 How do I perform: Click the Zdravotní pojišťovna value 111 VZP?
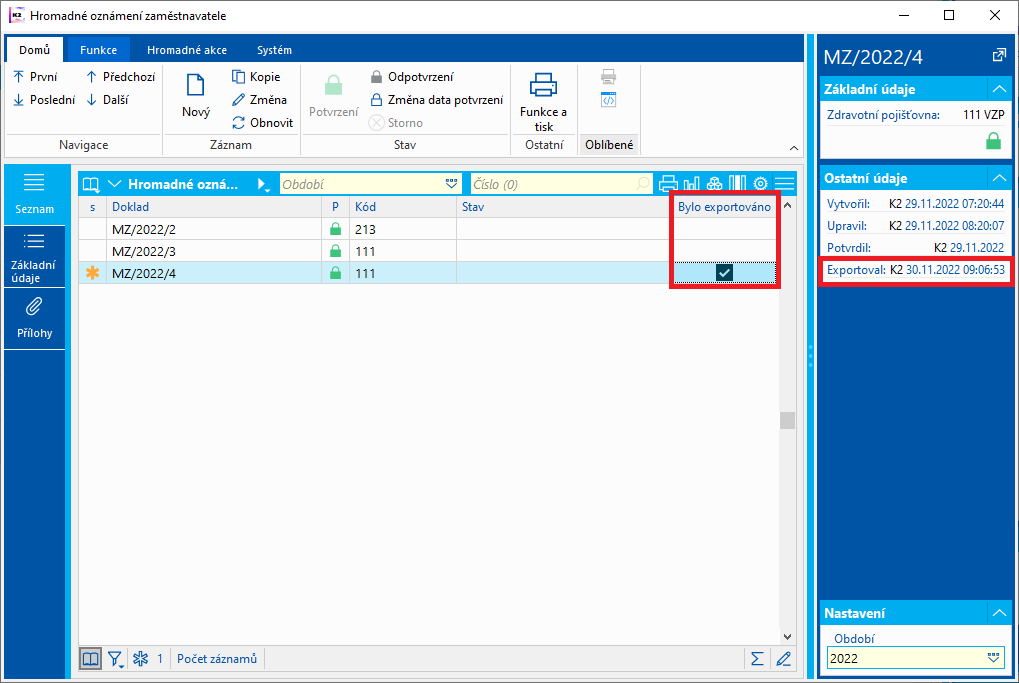(x=983, y=115)
